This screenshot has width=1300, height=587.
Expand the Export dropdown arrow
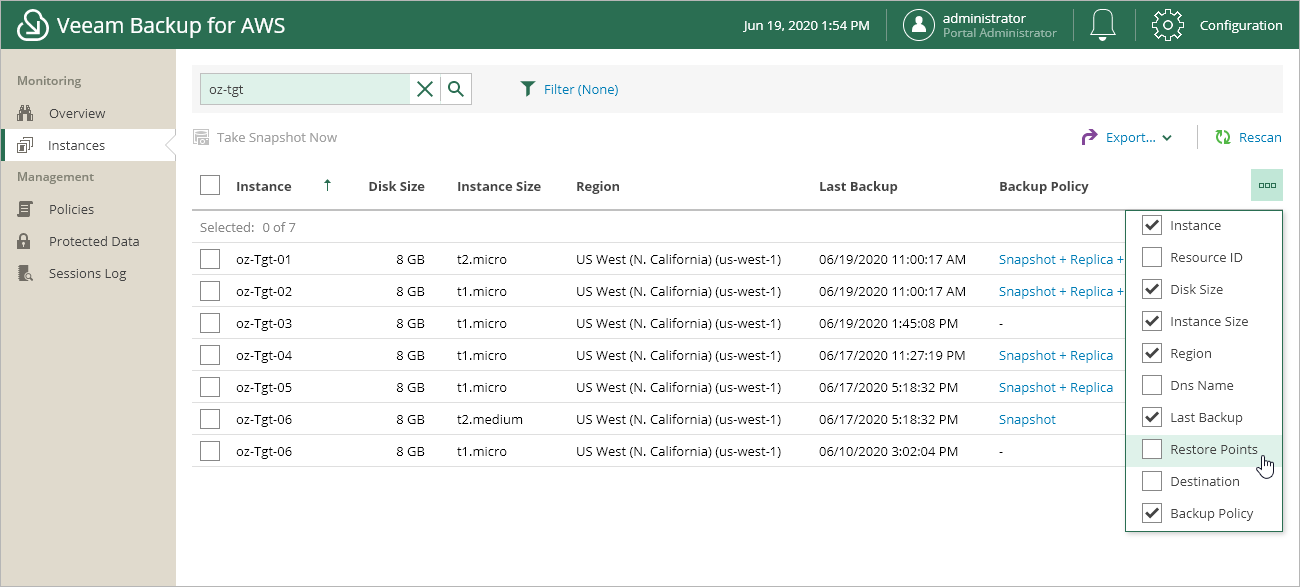(x=1167, y=138)
